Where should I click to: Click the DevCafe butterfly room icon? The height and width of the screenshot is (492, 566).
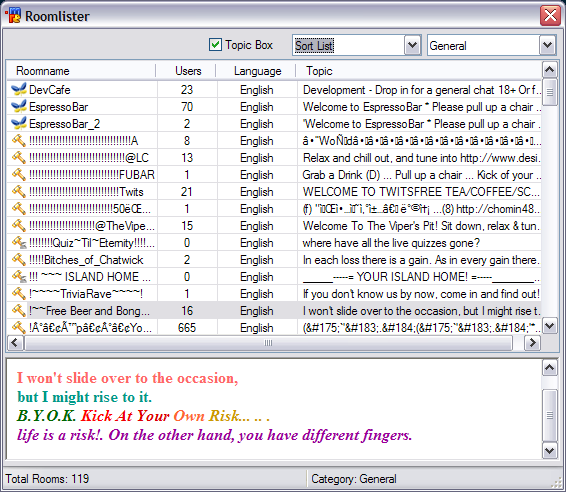[19, 89]
